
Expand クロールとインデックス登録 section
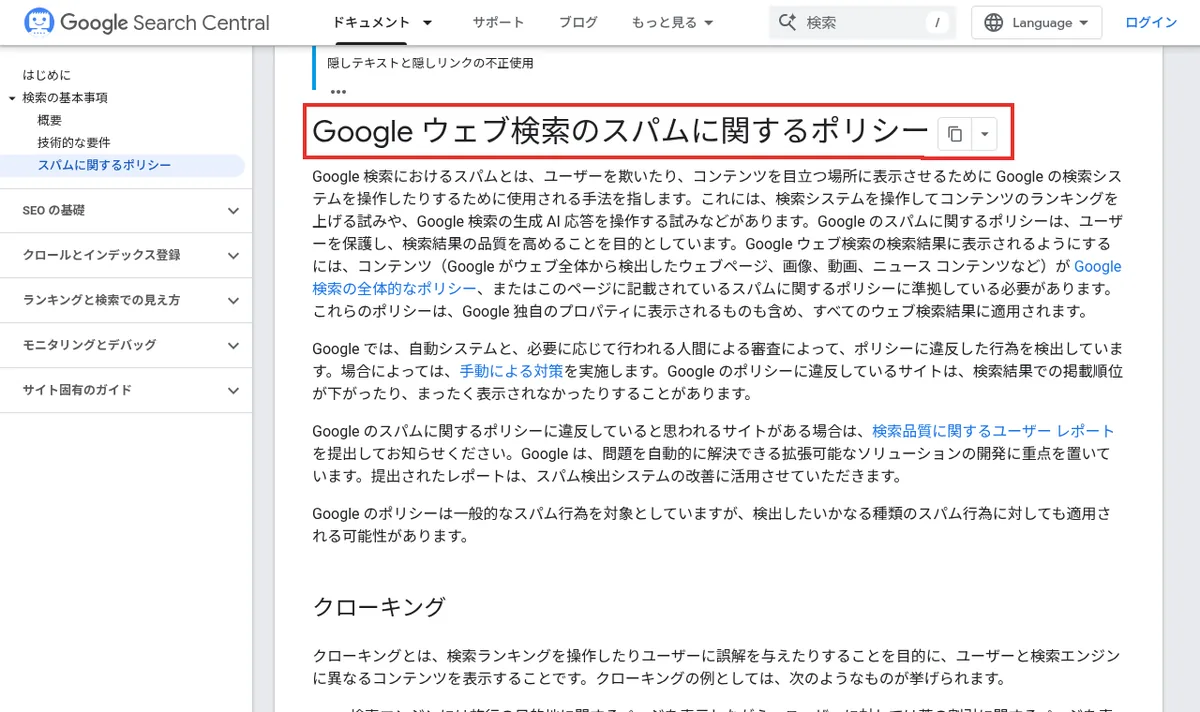point(126,255)
